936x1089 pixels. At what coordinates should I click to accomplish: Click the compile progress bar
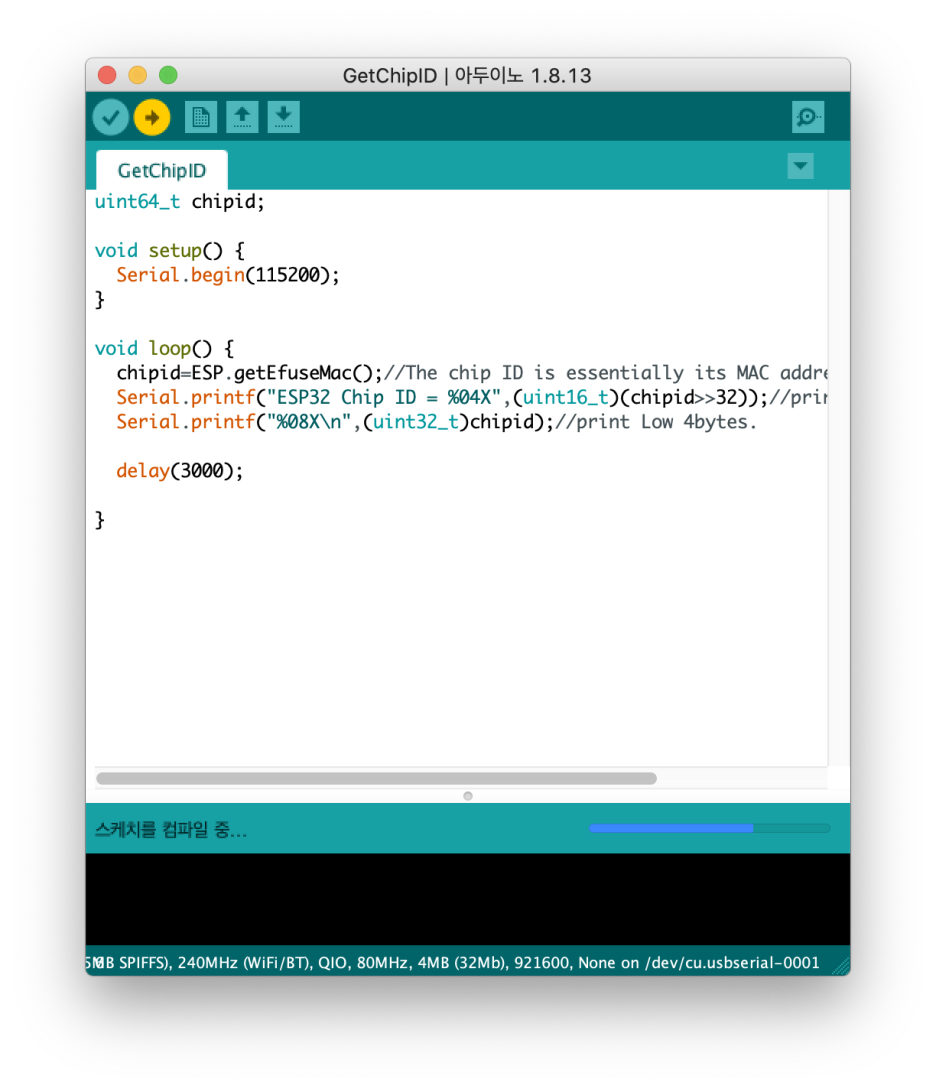pyautogui.click(x=709, y=828)
